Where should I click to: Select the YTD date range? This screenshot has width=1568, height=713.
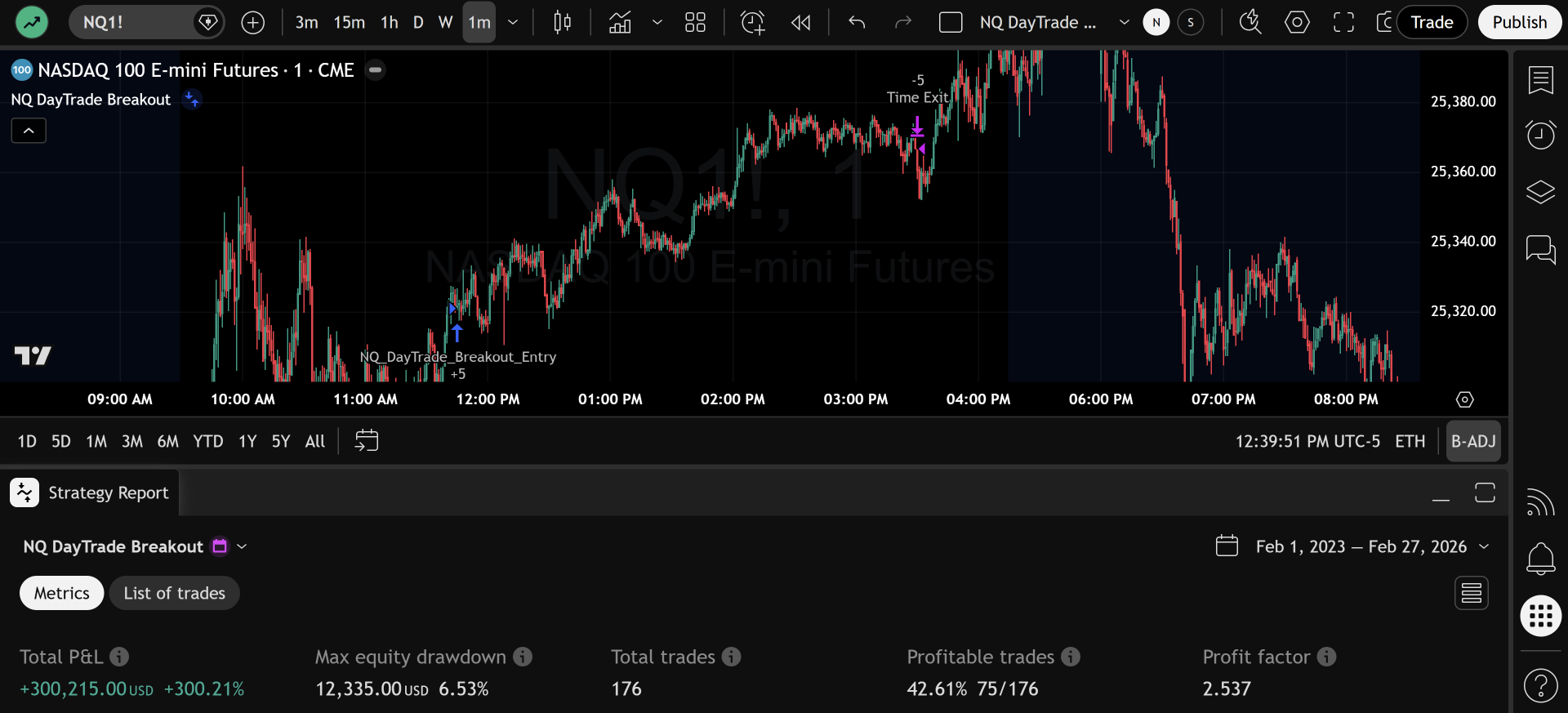click(207, 442)
